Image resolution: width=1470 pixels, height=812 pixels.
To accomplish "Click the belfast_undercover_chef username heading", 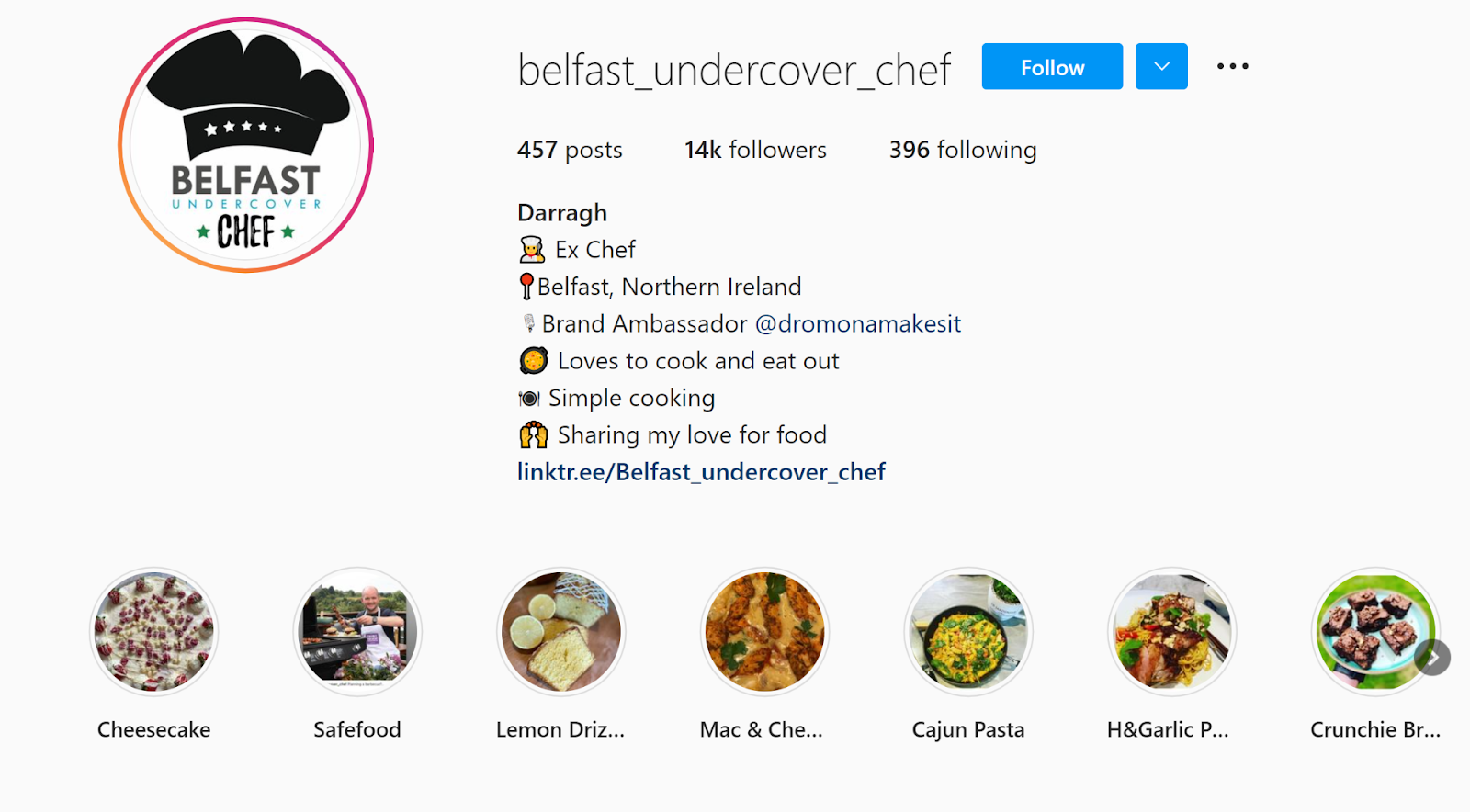I will [x=734, y=70].
